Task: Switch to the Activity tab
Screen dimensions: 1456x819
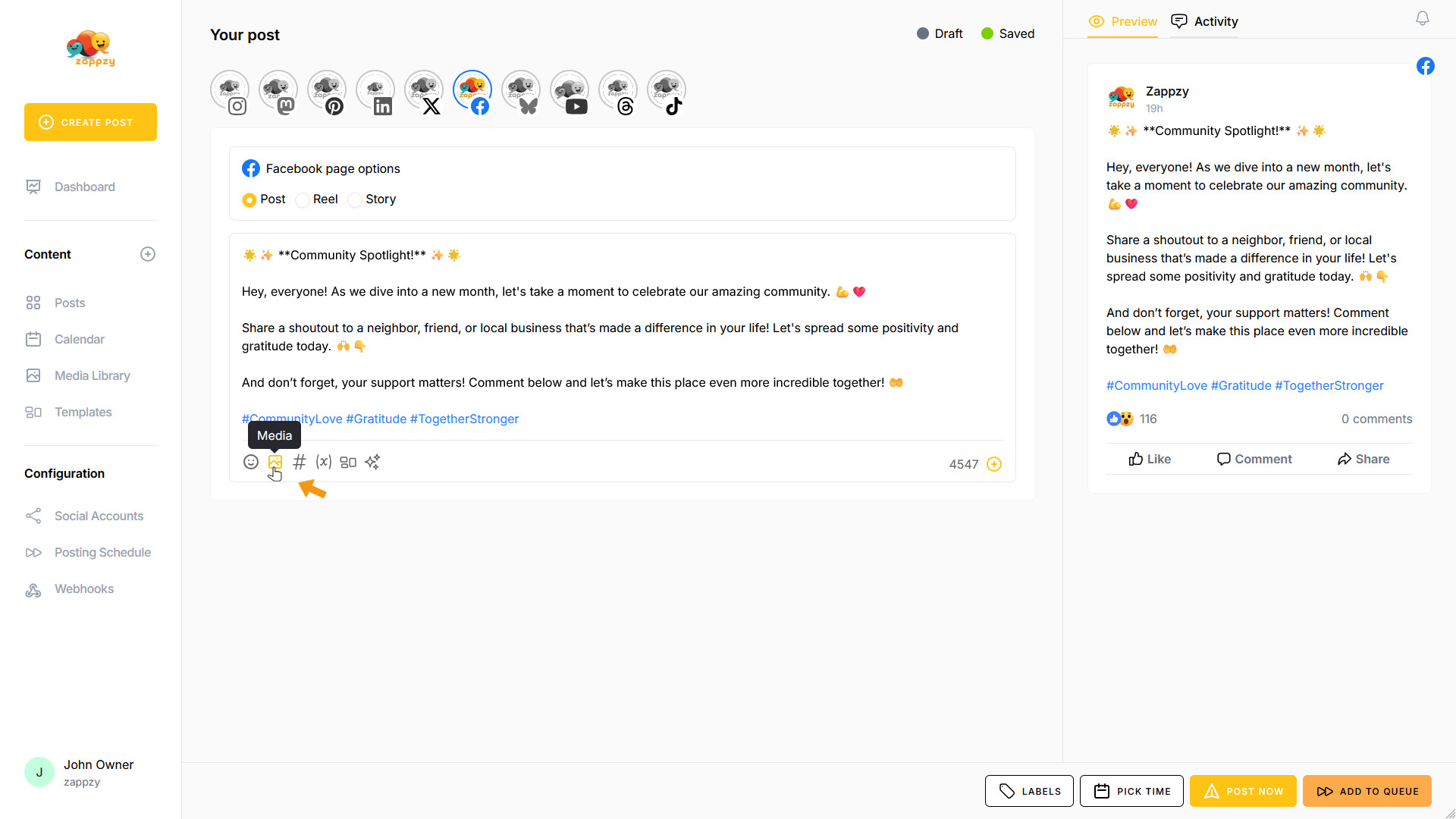Action: click(1204, 21)
